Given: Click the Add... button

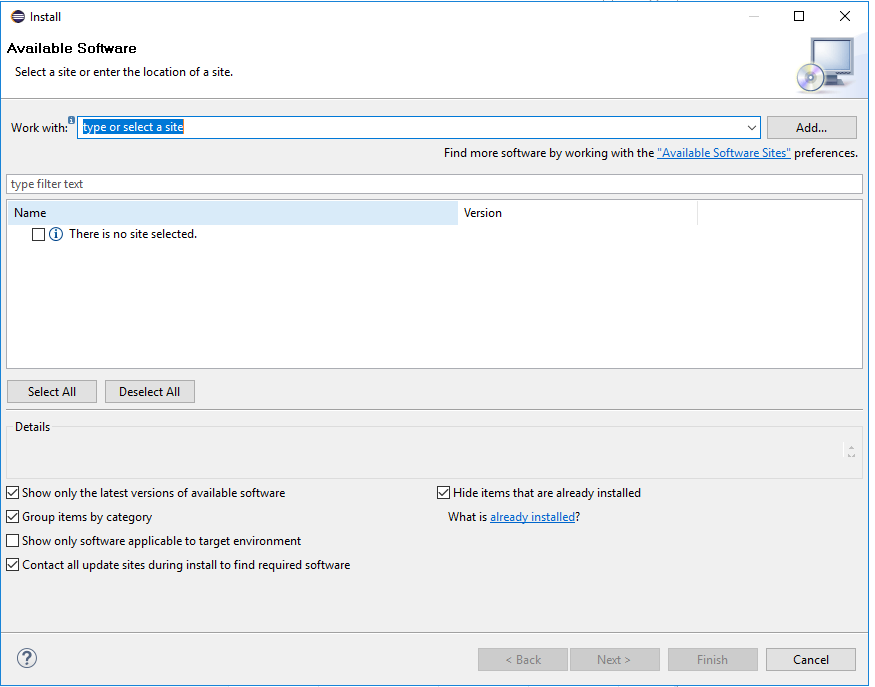Looking at the screenshot, I should 811,128.
